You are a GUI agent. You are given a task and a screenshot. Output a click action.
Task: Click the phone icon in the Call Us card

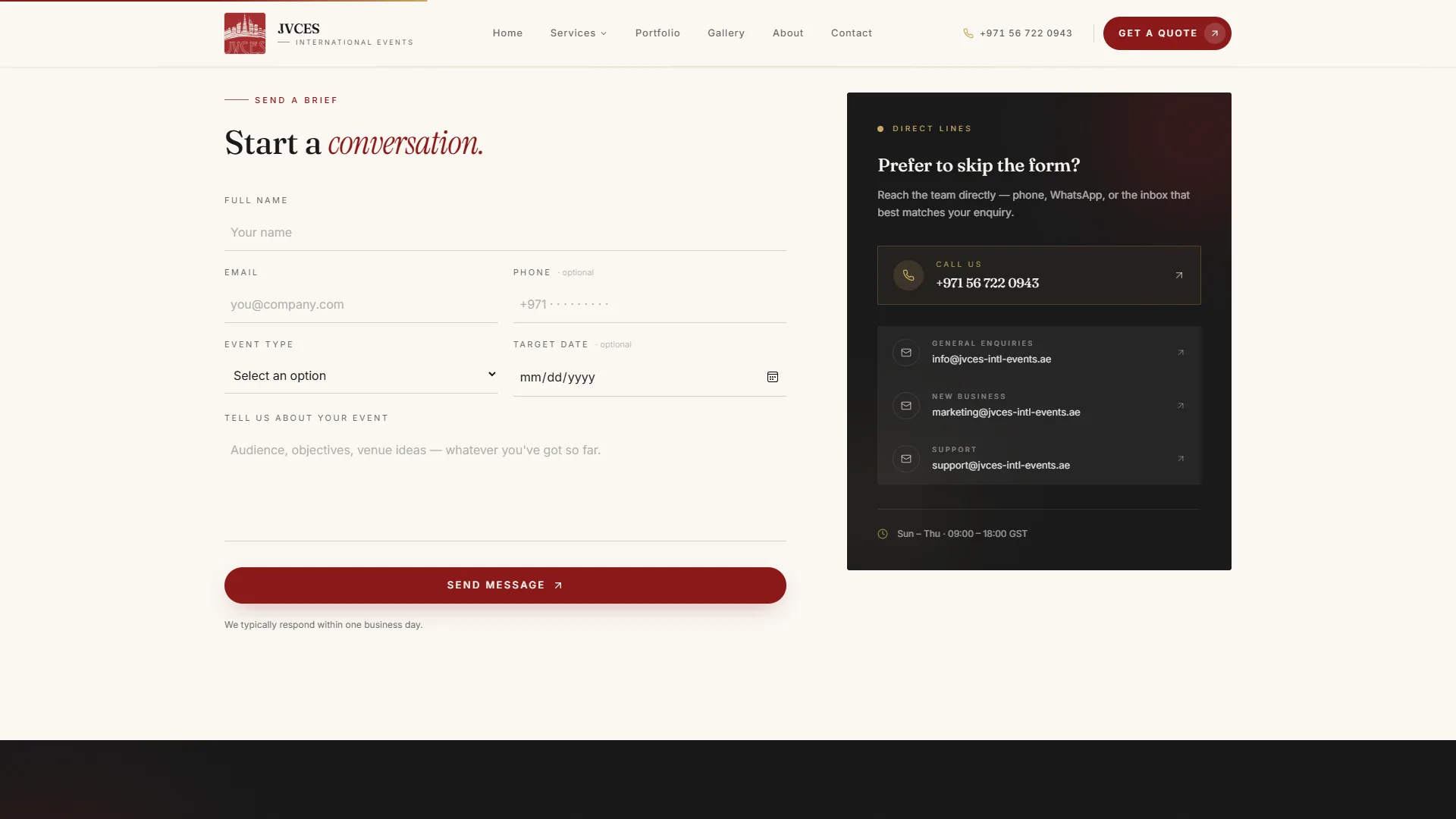(x=908, y=275)
